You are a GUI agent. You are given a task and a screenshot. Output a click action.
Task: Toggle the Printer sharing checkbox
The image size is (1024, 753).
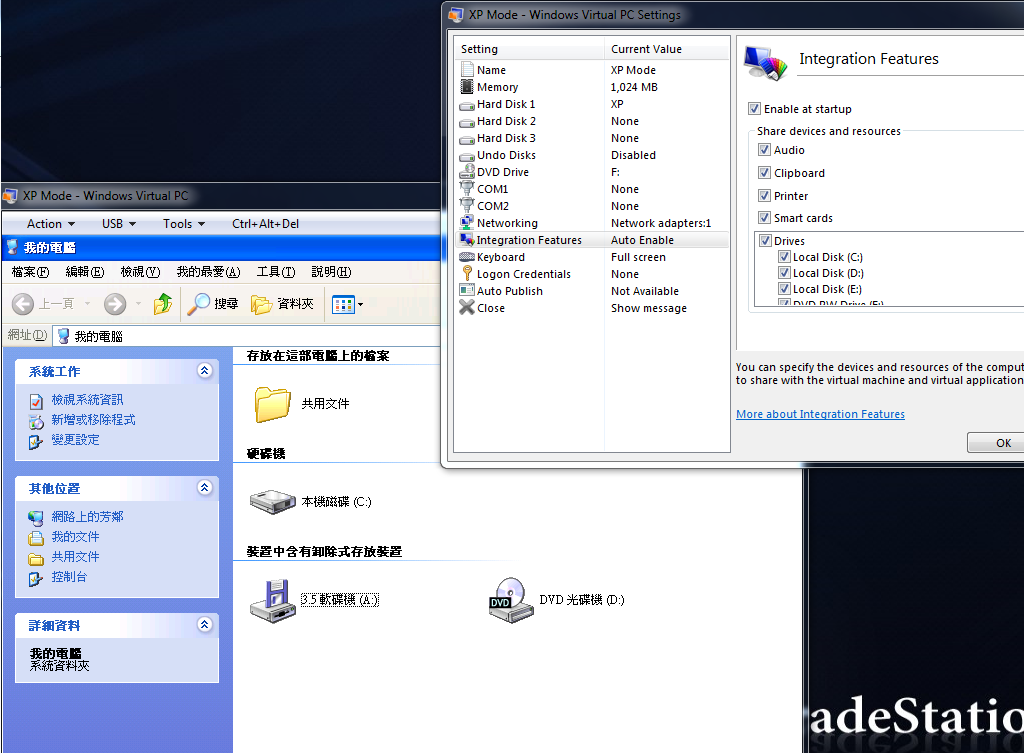764,195
